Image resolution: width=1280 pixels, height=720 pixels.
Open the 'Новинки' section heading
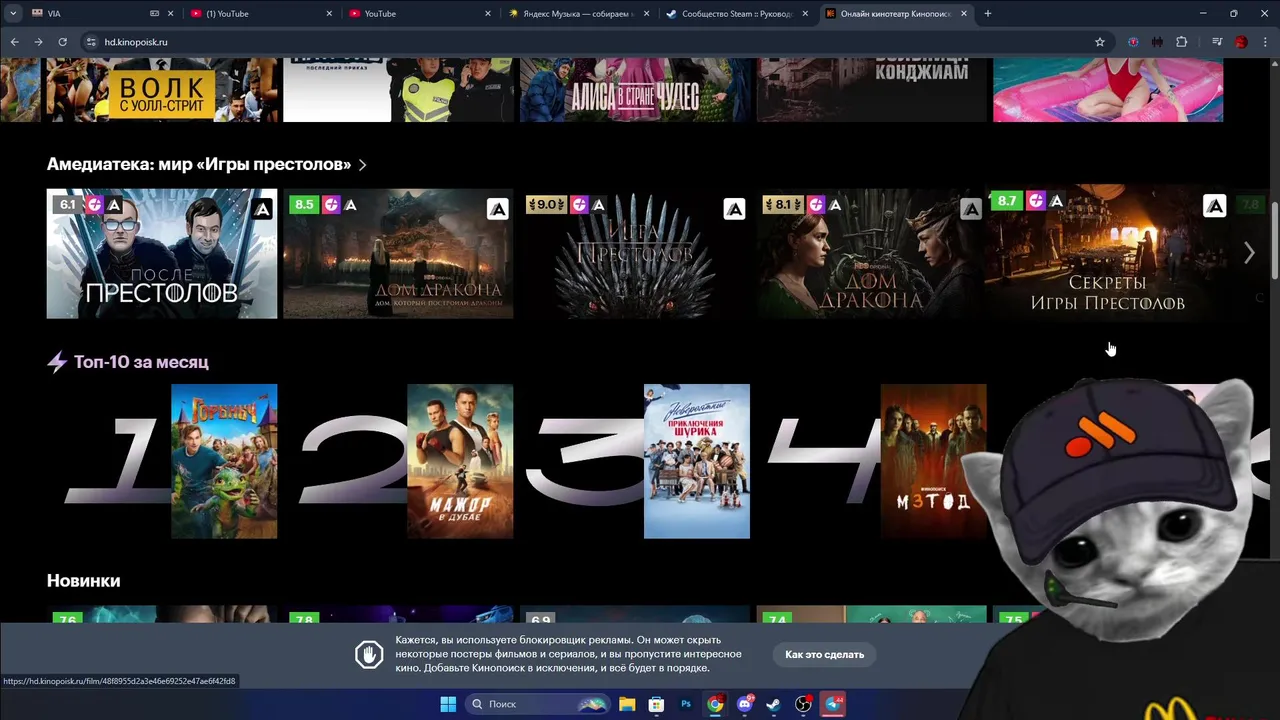83,581
